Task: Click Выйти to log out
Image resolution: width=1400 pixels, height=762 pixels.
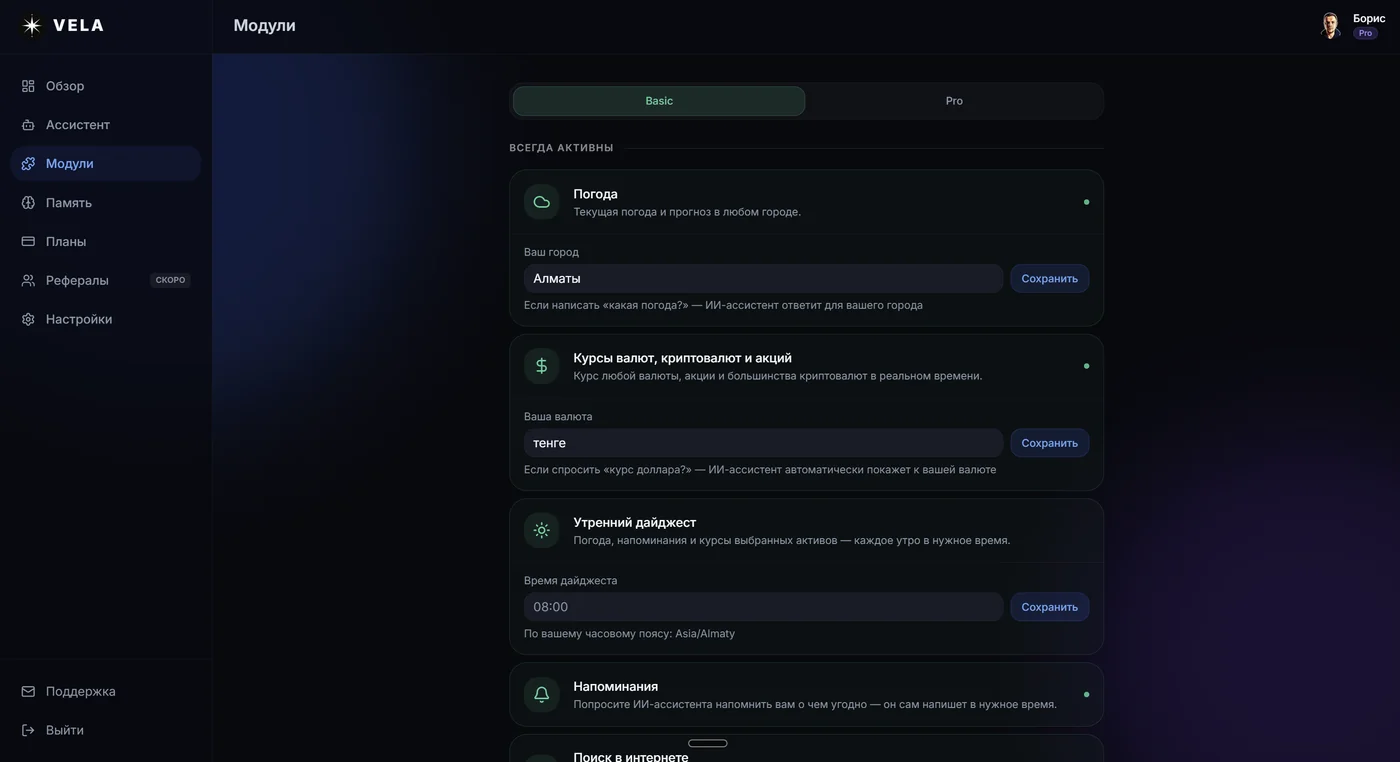Action: coord(106,731)
